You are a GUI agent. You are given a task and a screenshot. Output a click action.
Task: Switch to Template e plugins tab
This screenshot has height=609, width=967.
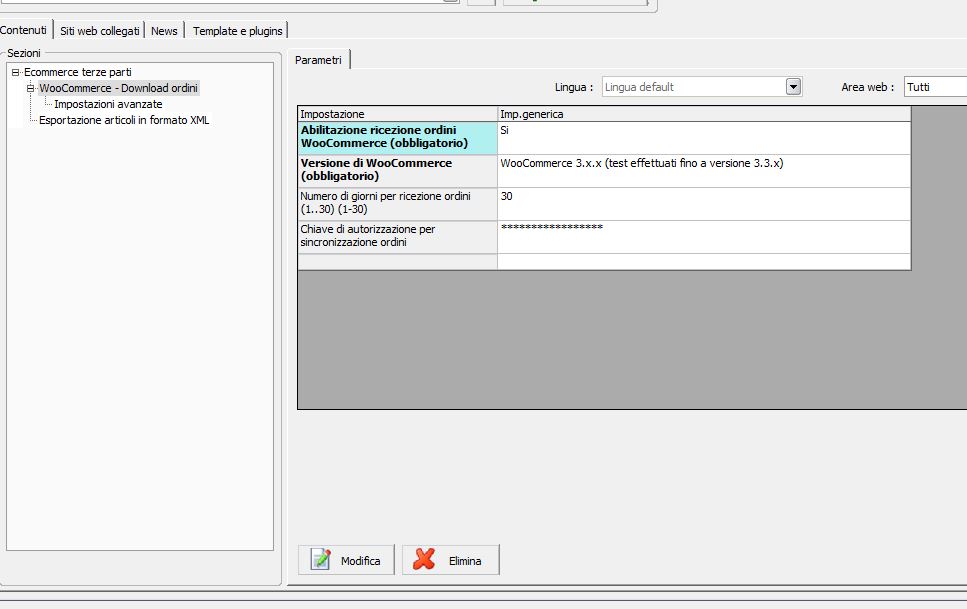coord(237,31)
